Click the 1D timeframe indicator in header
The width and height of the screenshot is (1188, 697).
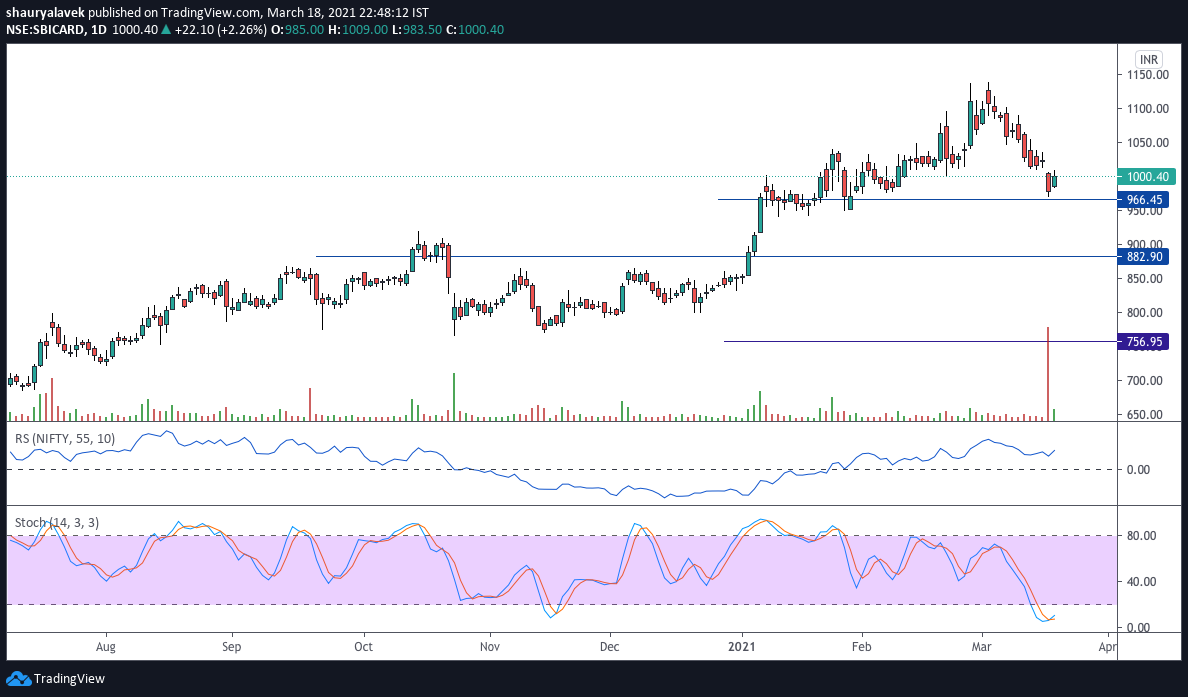(98, 30)
